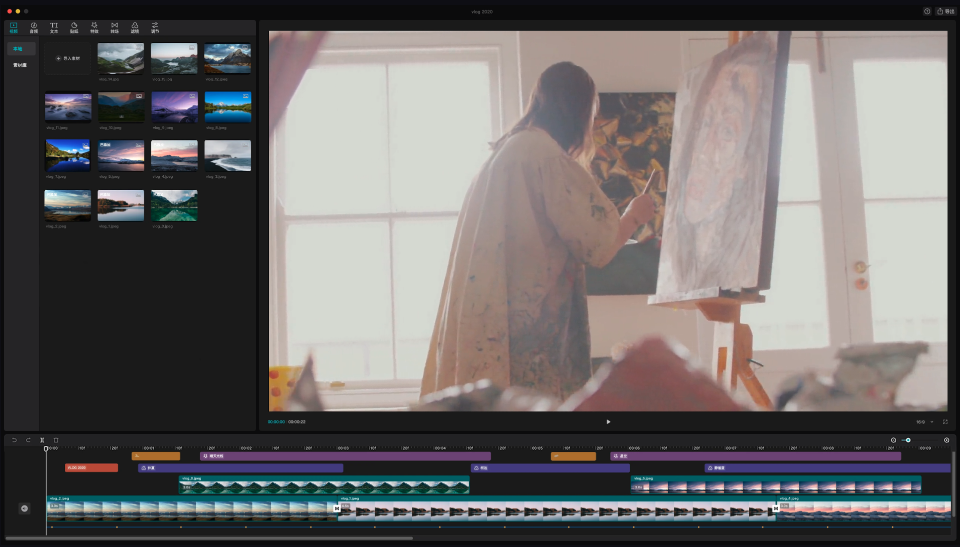Screen dimensions: 960x547
Task: Select the first main track clip vlog_2
Action: click(192, 508)
